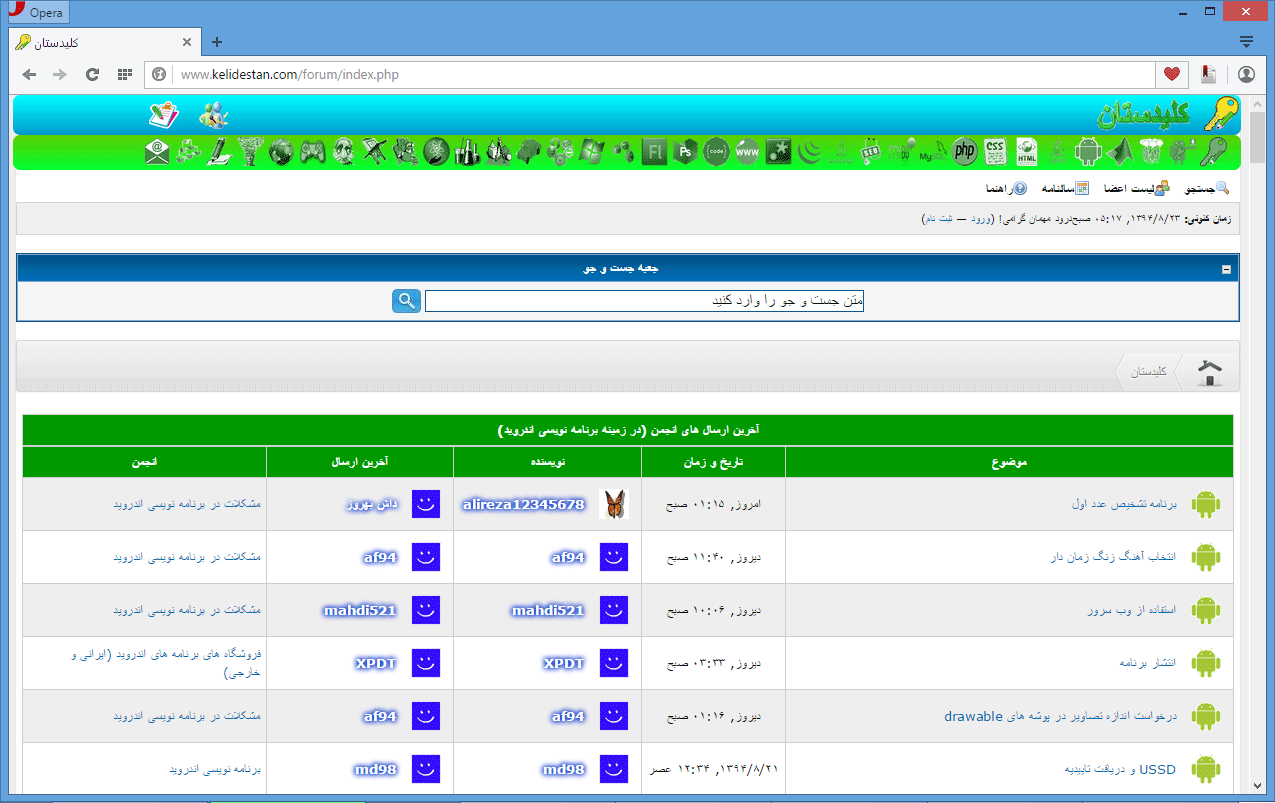Add page to bookmarks heart icon

(1171, 74)
